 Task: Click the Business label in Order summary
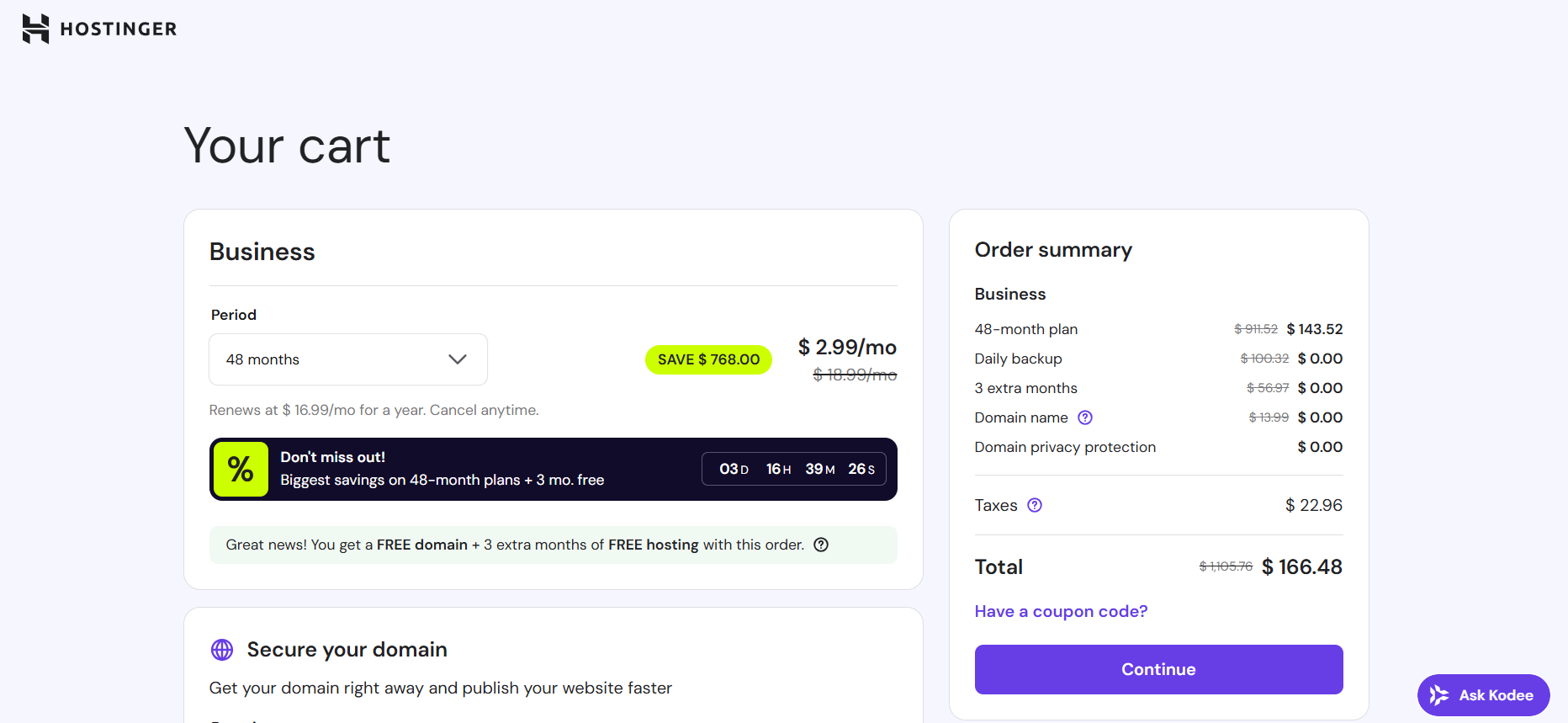point(1010,294)
